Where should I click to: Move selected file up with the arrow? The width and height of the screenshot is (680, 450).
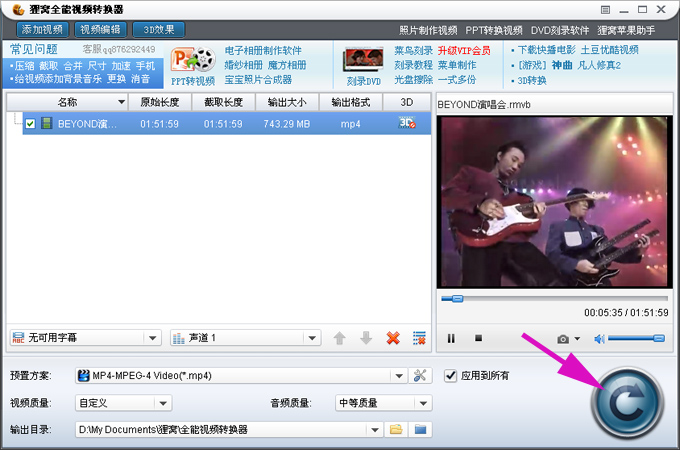click(x=340, y=338)
